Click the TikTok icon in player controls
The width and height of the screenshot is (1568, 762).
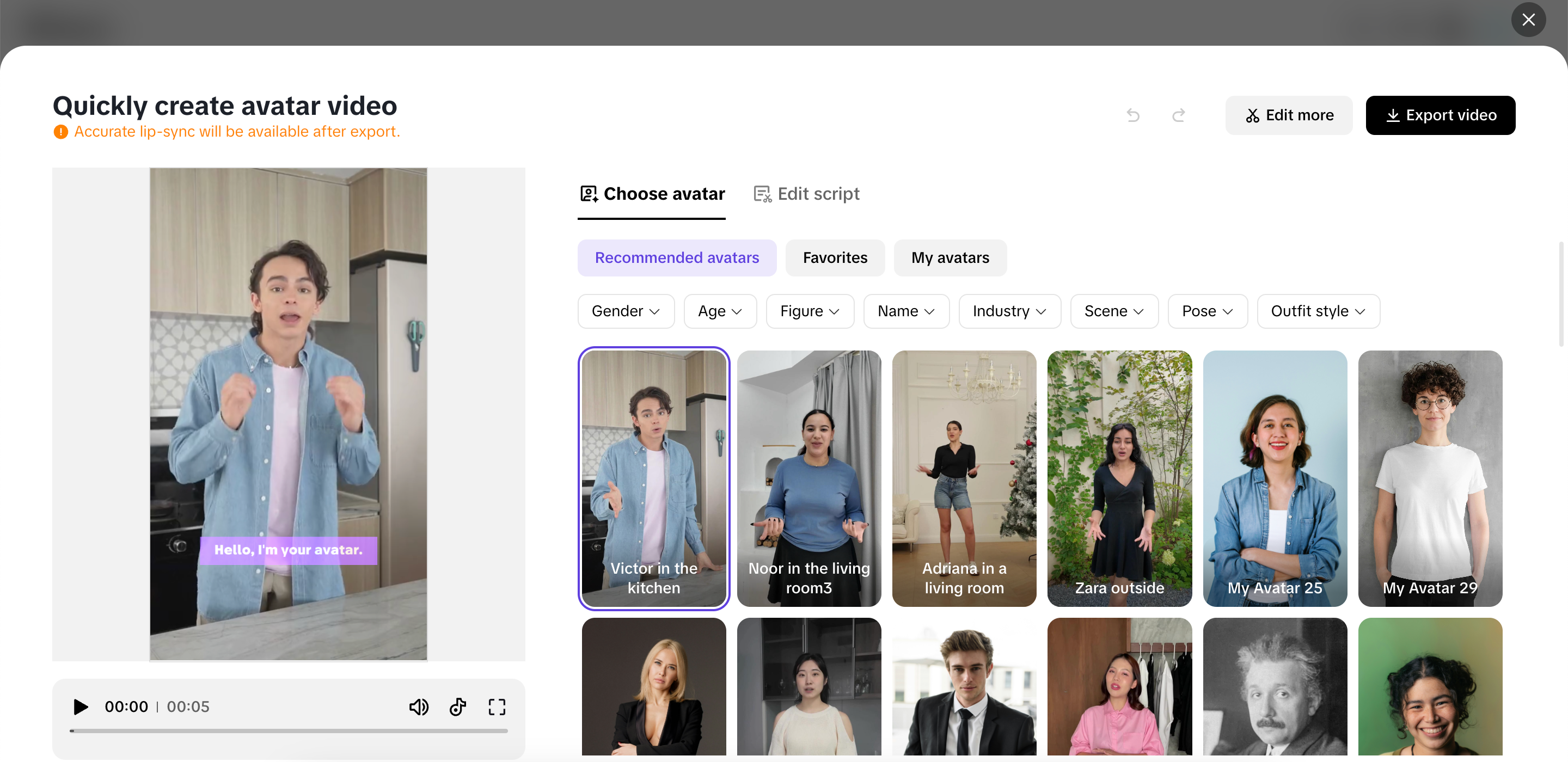pos(458,706)
